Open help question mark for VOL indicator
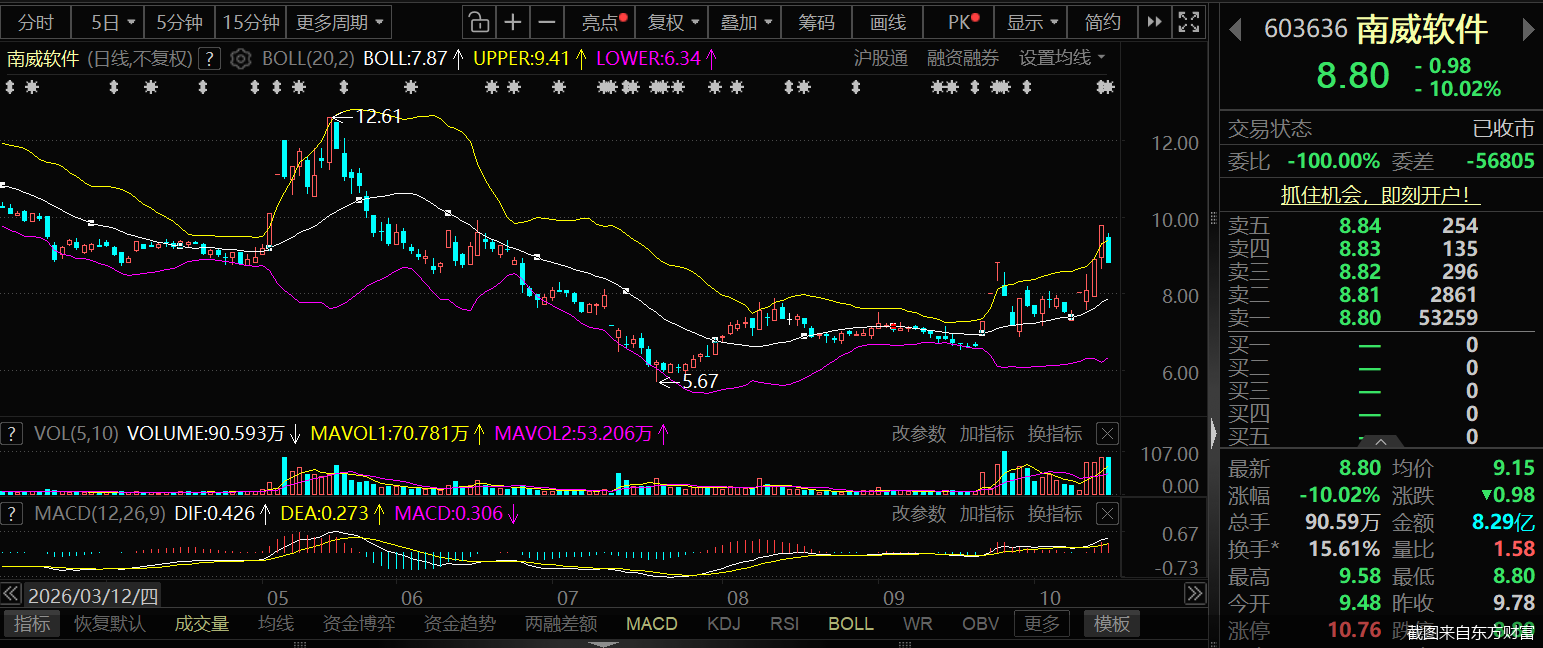The width and height of the screenshot is (1543, 648). (x=12, y=434)
